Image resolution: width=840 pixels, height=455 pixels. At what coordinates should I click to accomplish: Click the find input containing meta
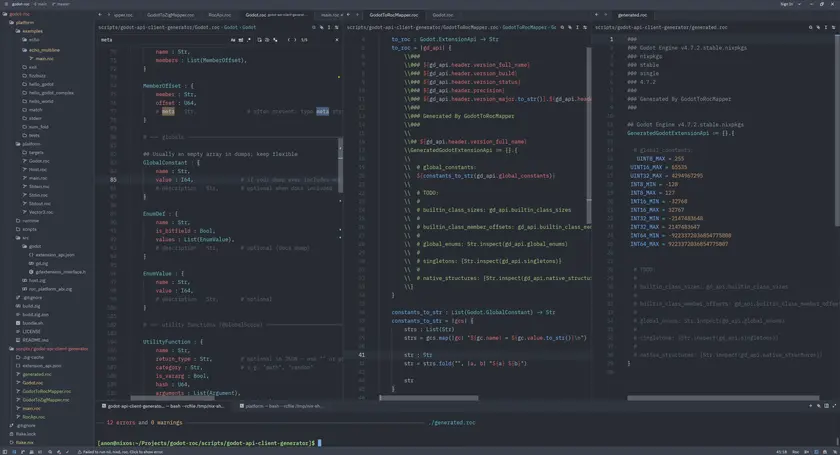point(163,40)
